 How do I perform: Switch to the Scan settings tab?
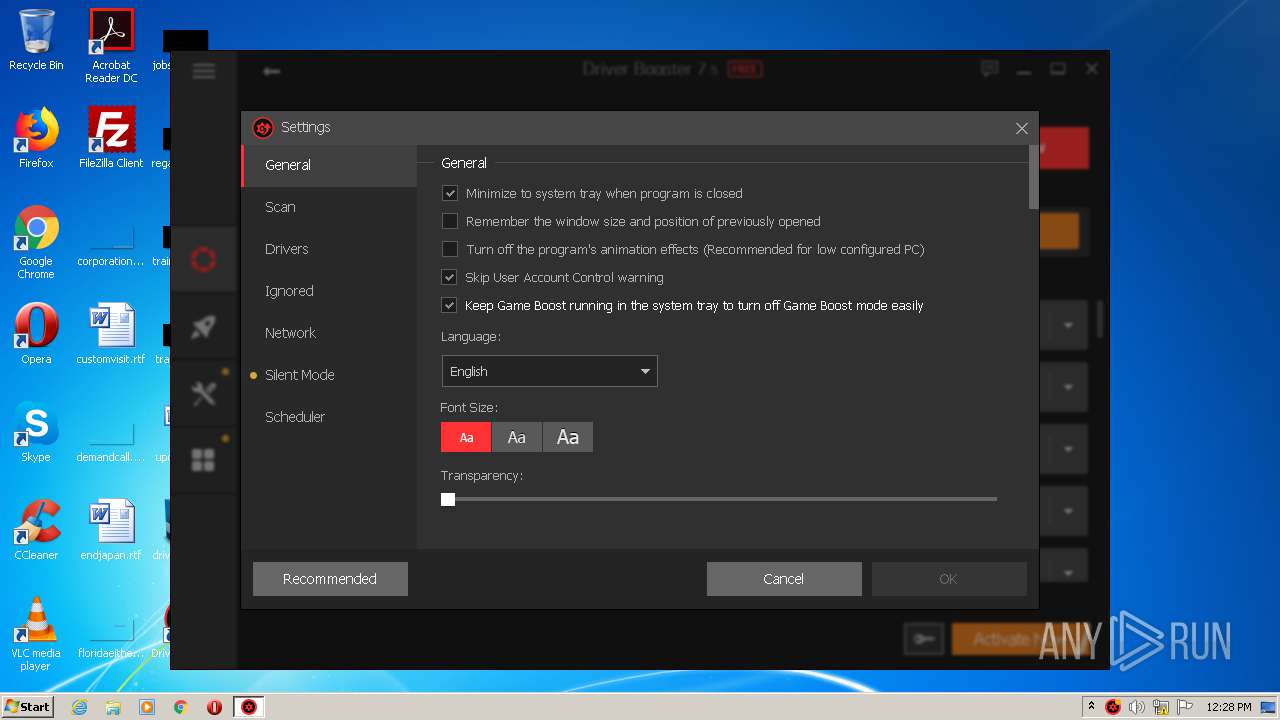329,207
